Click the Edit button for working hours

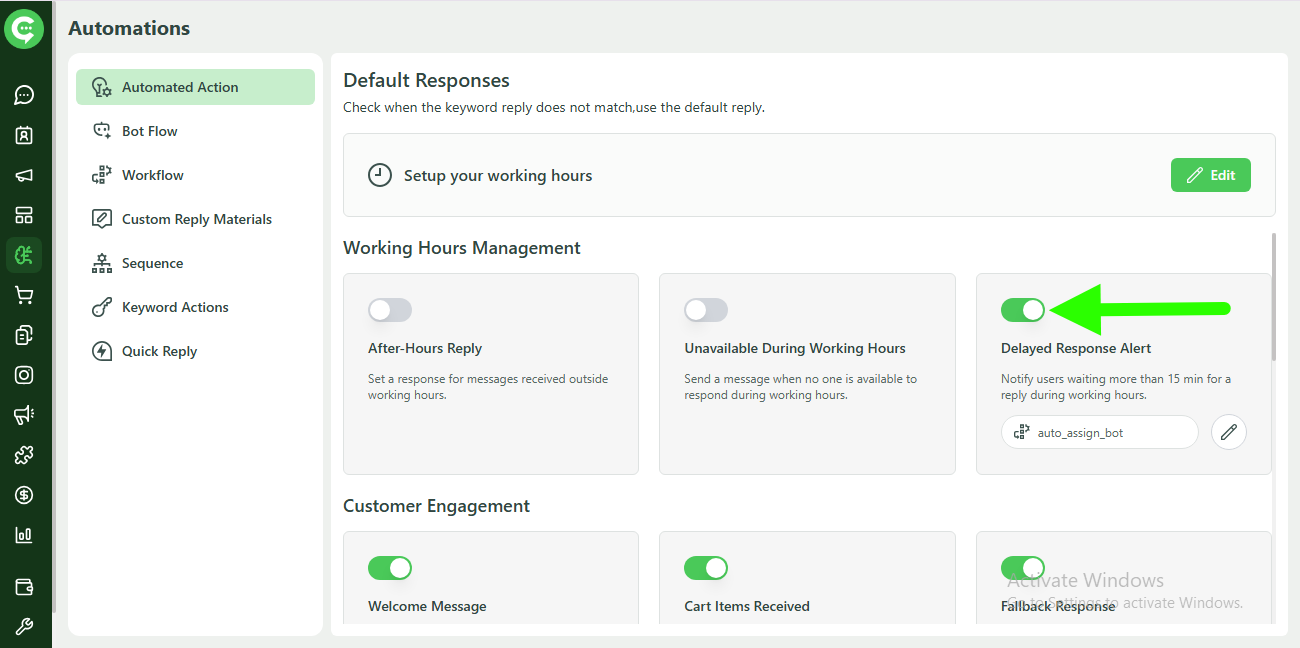click(x=1210, y=174)
